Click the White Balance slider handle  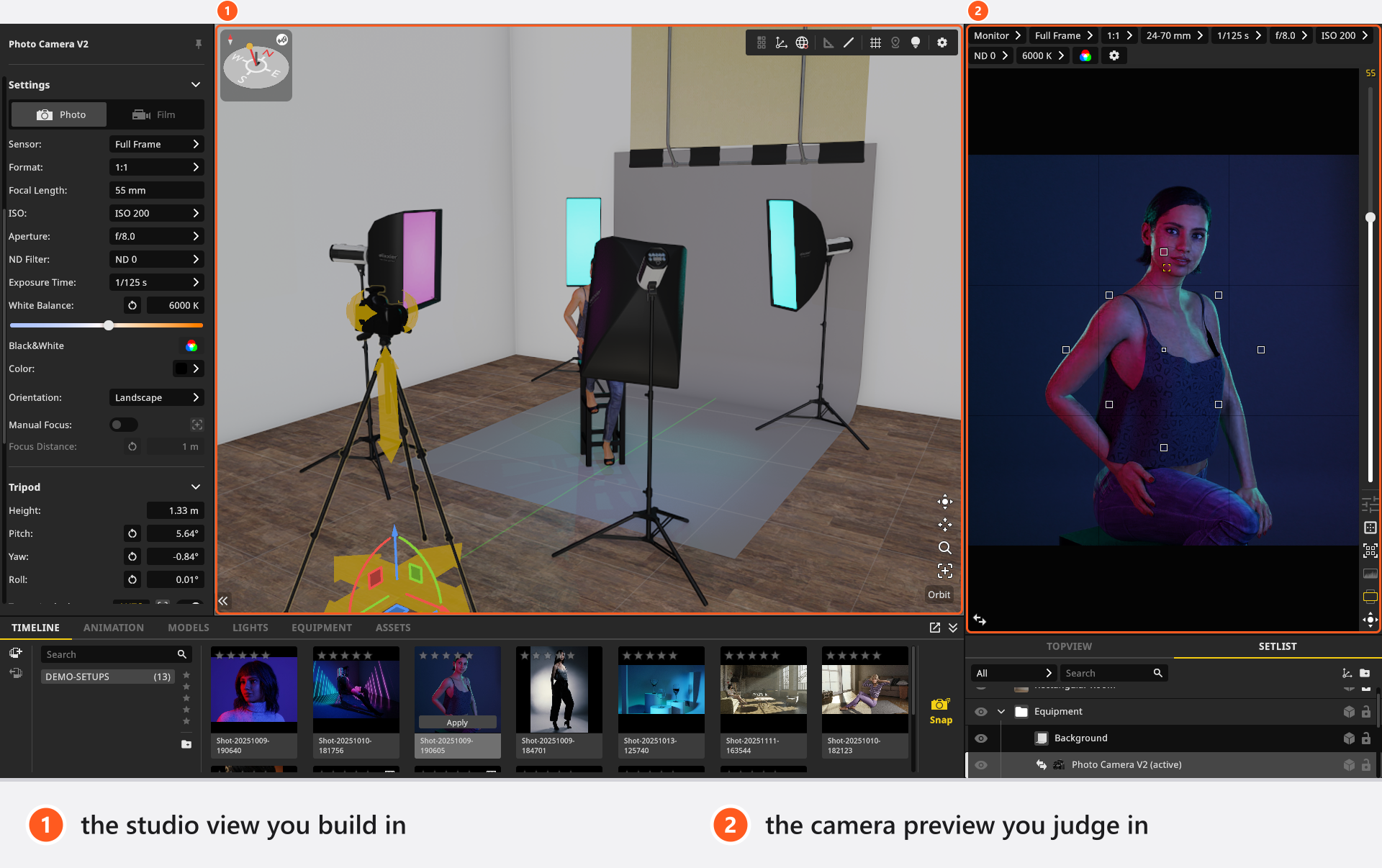tap(109, 325)
